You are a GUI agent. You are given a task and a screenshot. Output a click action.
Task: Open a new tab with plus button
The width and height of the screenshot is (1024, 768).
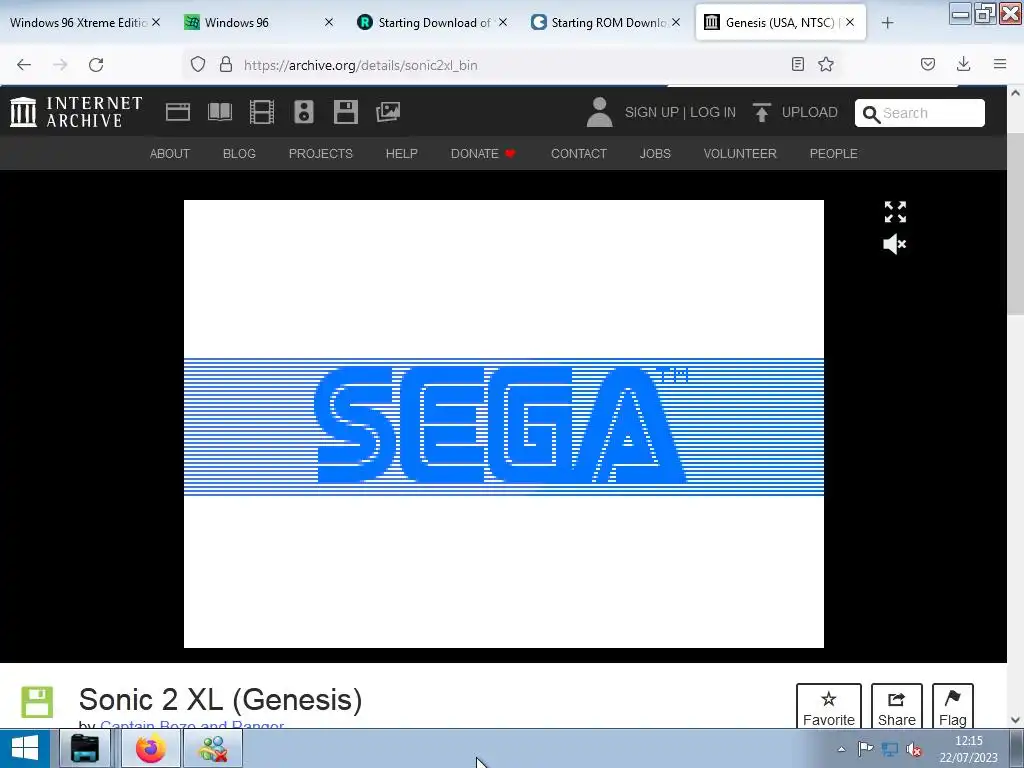[x=888, y=23]
